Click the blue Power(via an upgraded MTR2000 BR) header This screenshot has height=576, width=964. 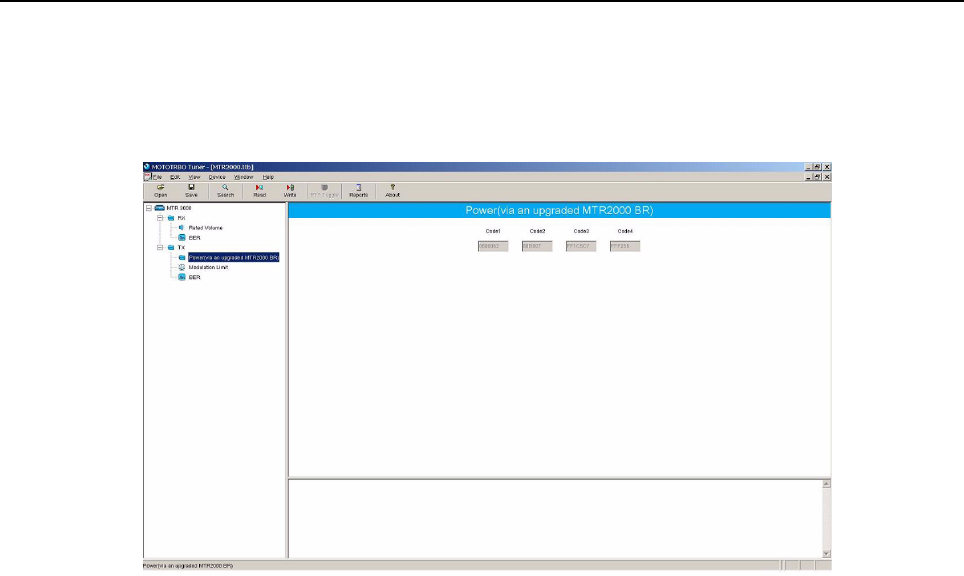pos(559,210)
